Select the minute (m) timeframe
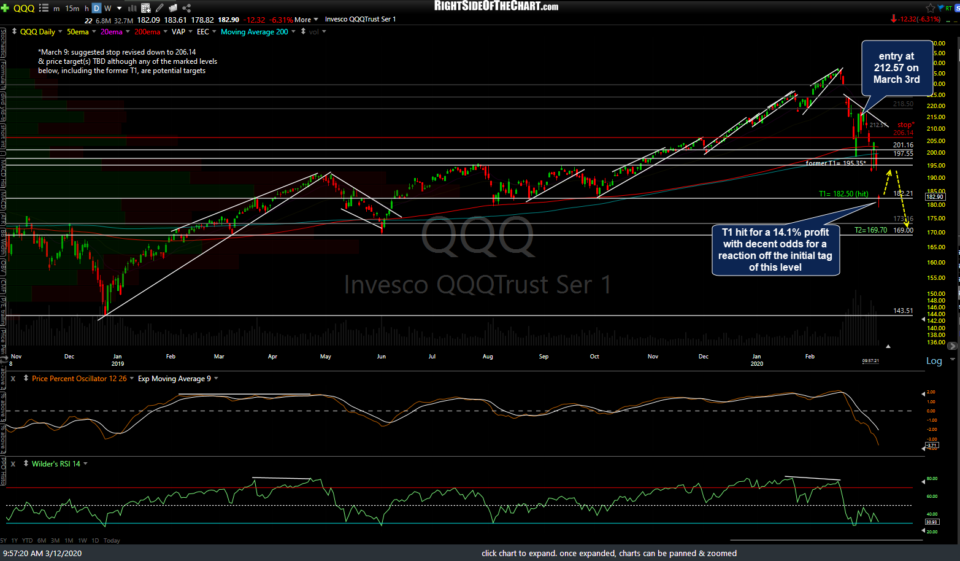The height and width of the screenshot is (561, 960). pos(56,8)
